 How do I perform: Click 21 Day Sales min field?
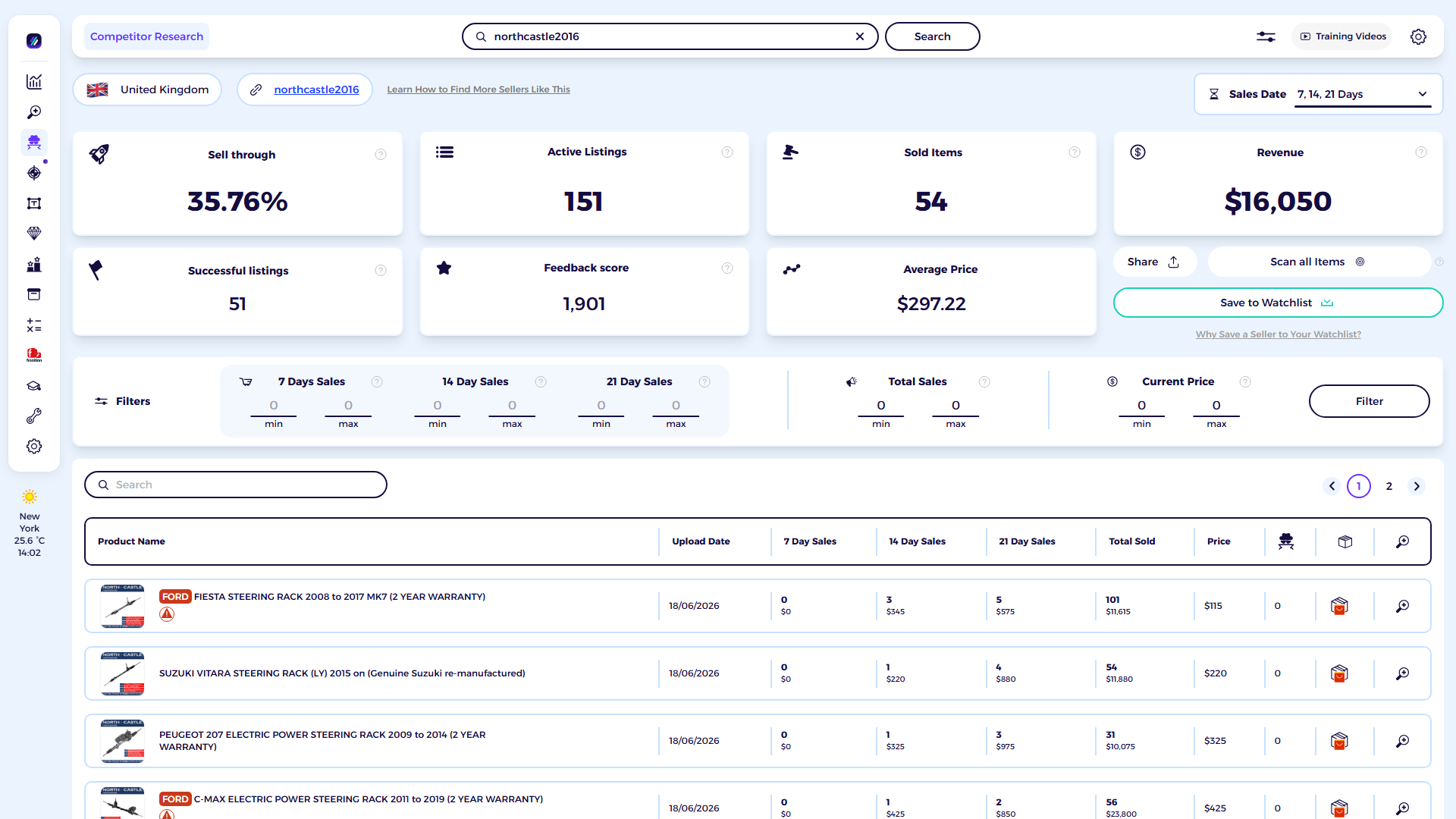coord(601,406)
